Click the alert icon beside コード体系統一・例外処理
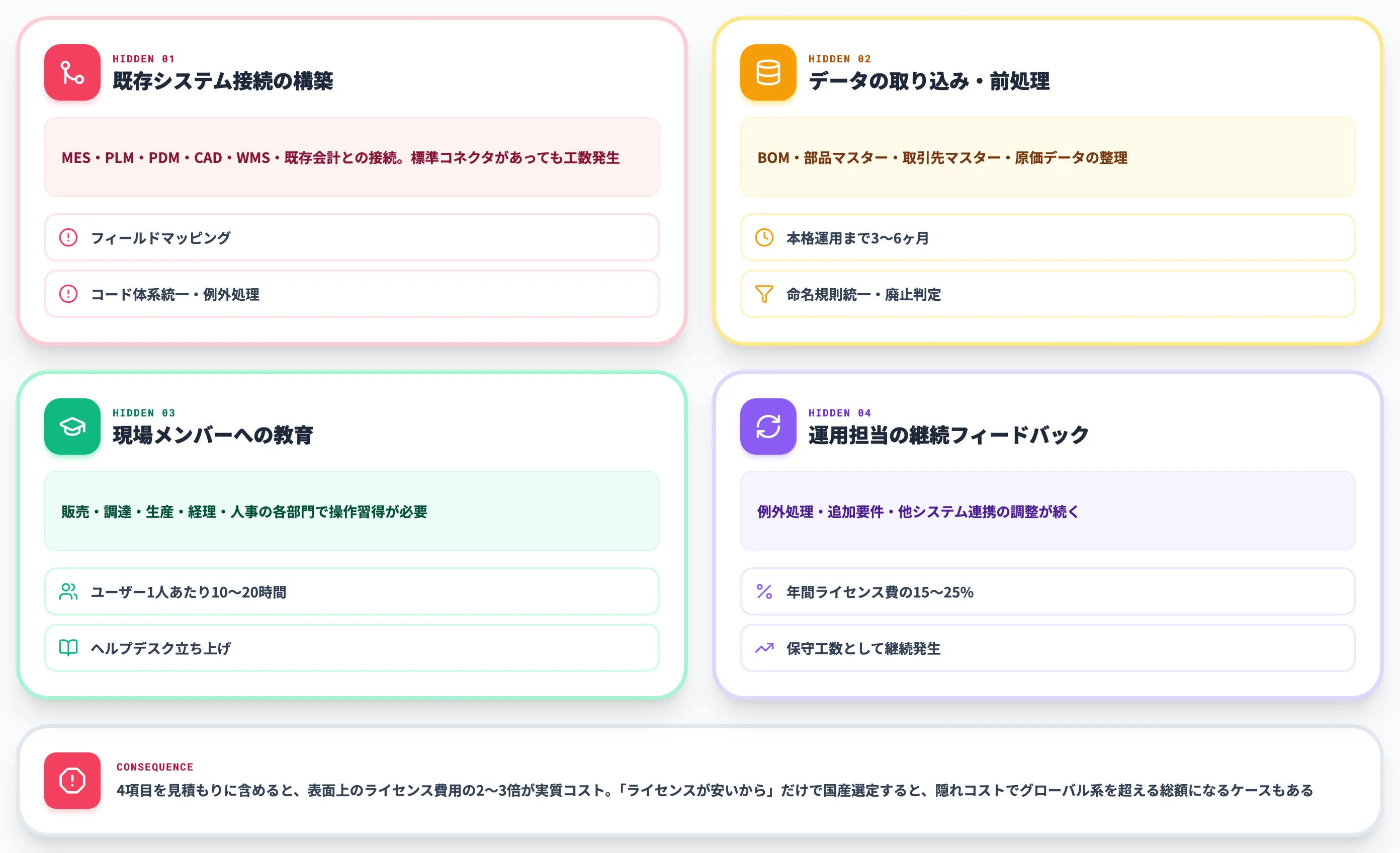 click(x=68, y=294)
